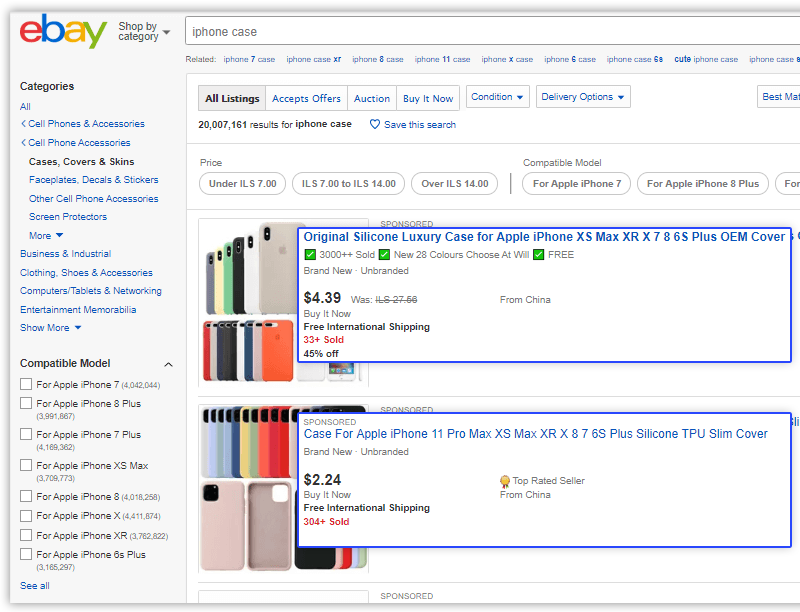Screen dimensions: 800x612
Task: Filter price Under ILS 7.00
Action: pos(243,184)
